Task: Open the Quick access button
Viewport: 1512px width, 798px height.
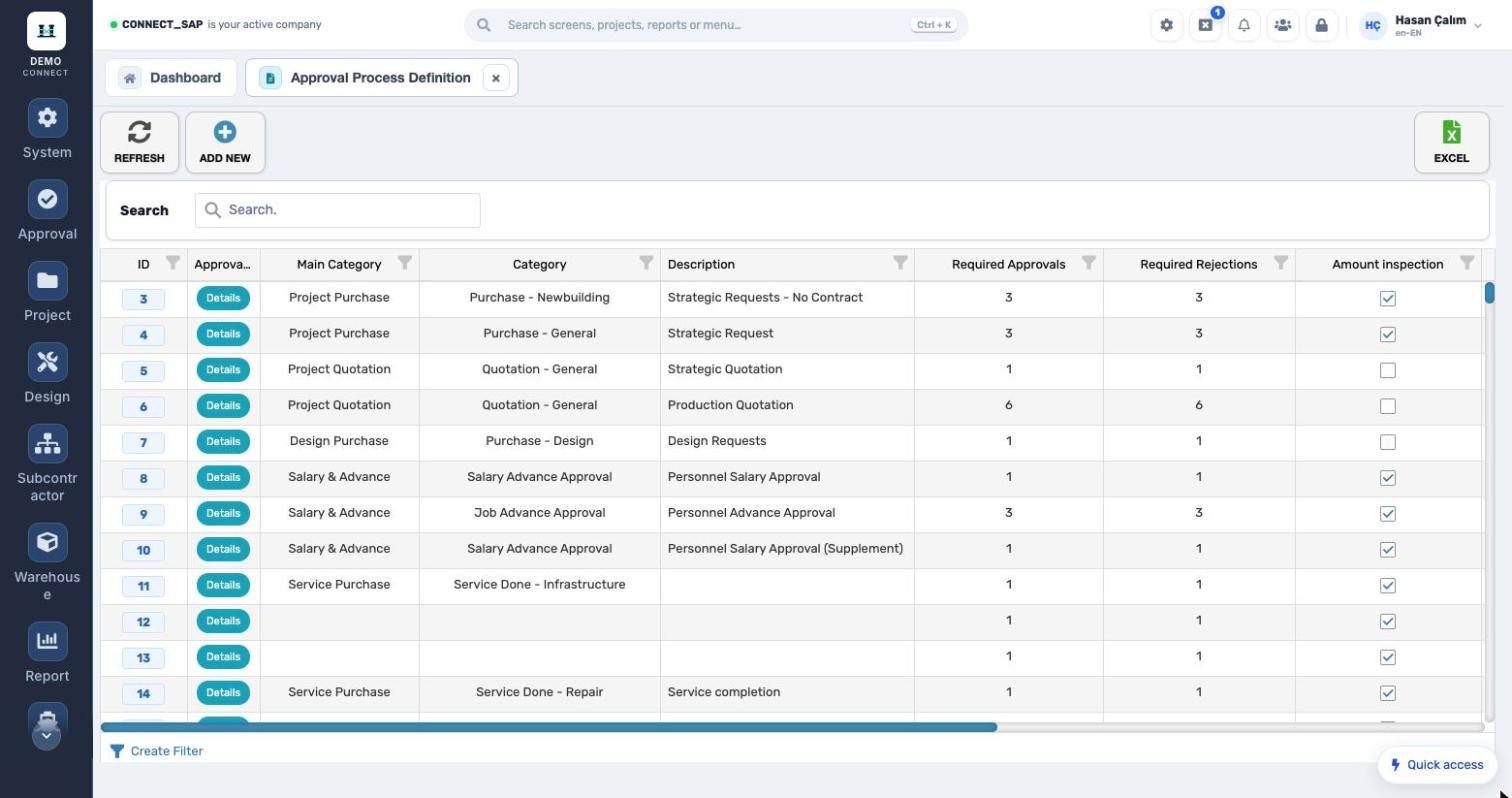Action: pyautogui.click(x=1437, y=765)
